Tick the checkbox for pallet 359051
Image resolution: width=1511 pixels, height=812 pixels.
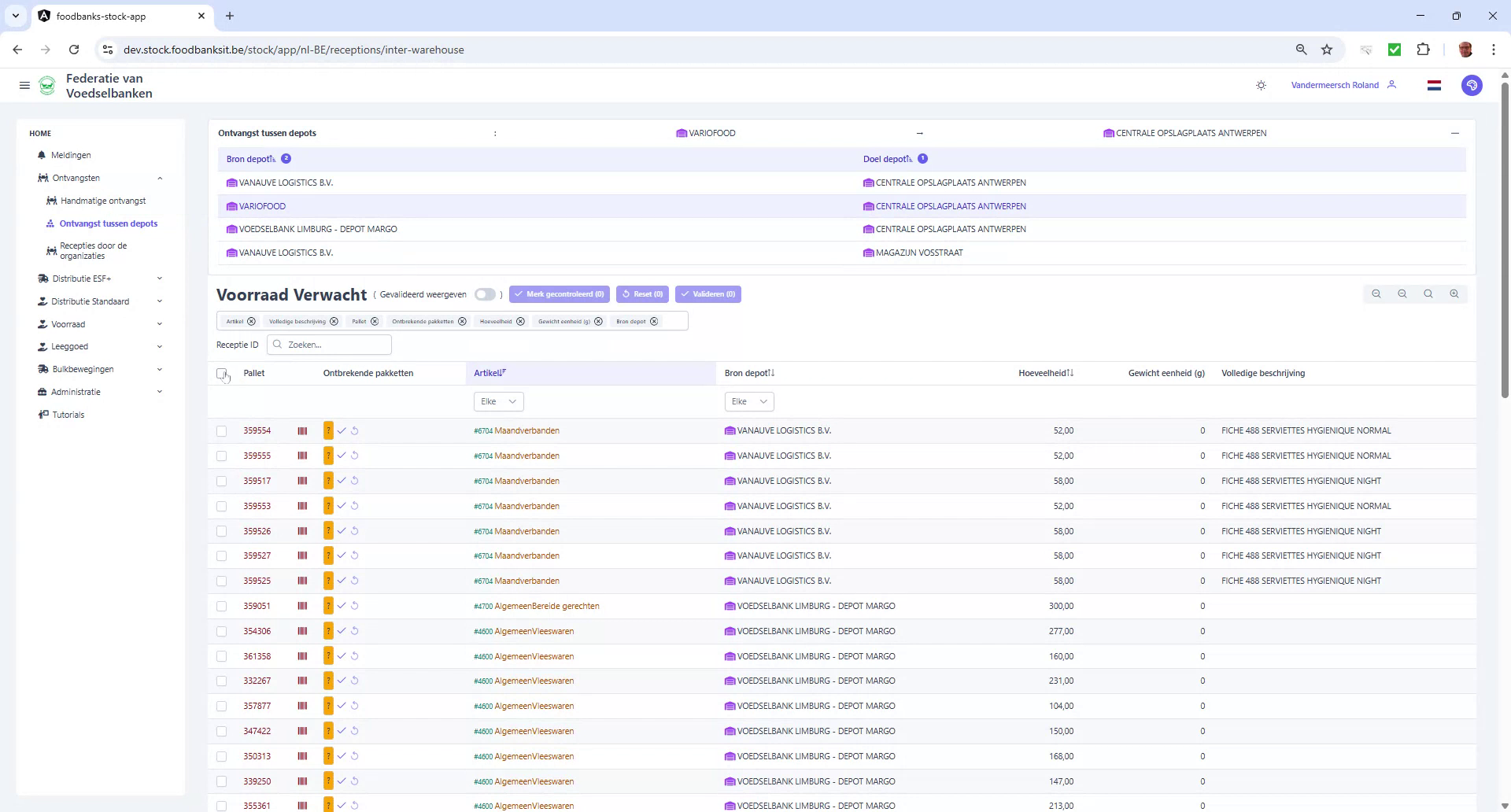222,606
